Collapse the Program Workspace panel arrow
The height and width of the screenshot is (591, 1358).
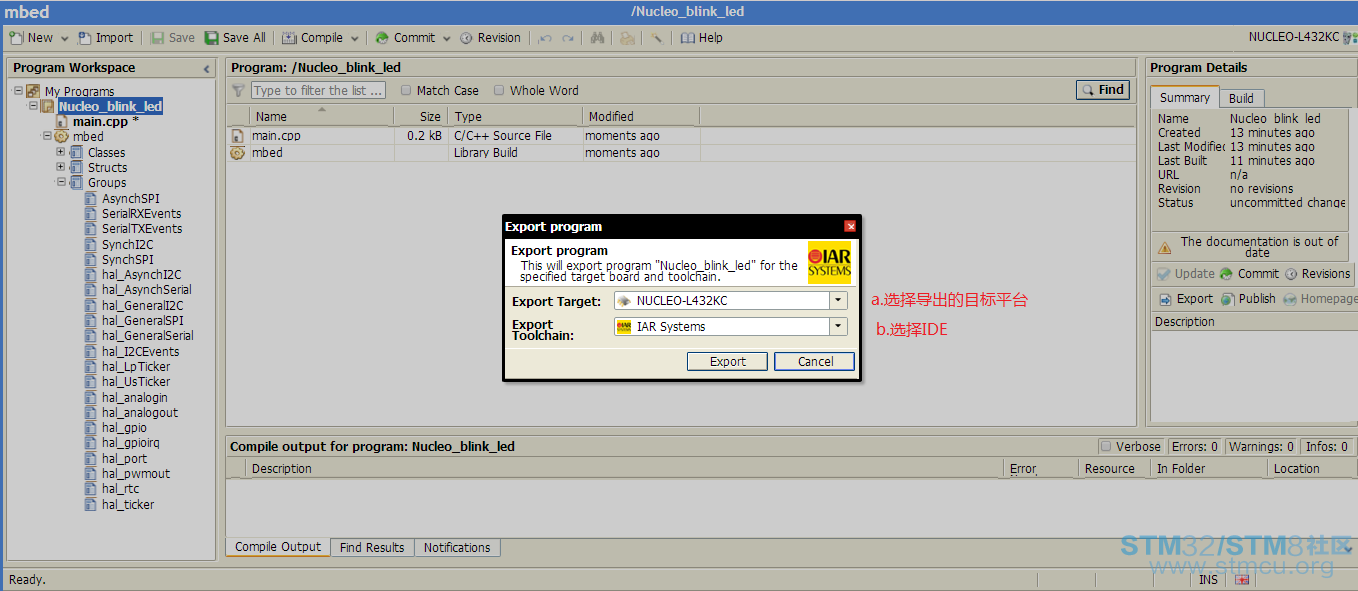pos(207,68)
